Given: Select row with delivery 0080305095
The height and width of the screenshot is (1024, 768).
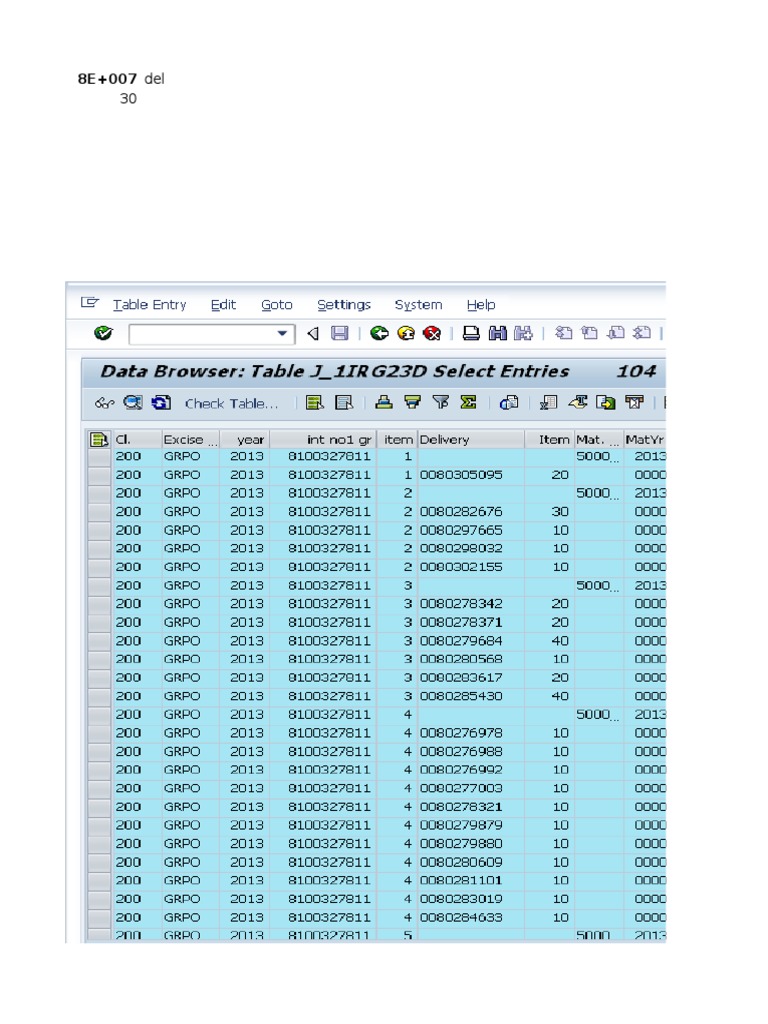Looking at the screenshot, I should point(99,475).
